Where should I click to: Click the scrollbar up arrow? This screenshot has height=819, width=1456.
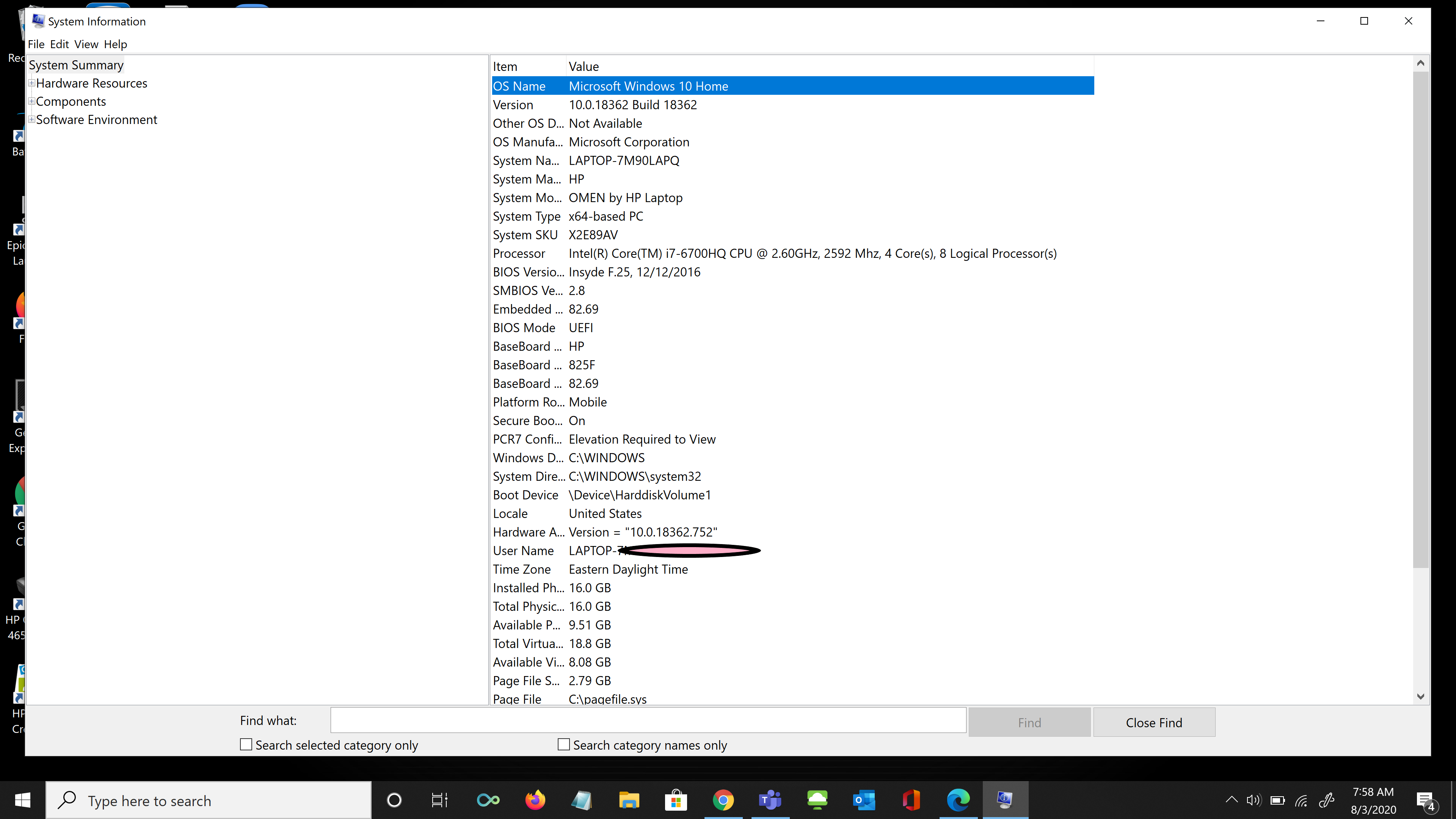(x=1420, y=63)
